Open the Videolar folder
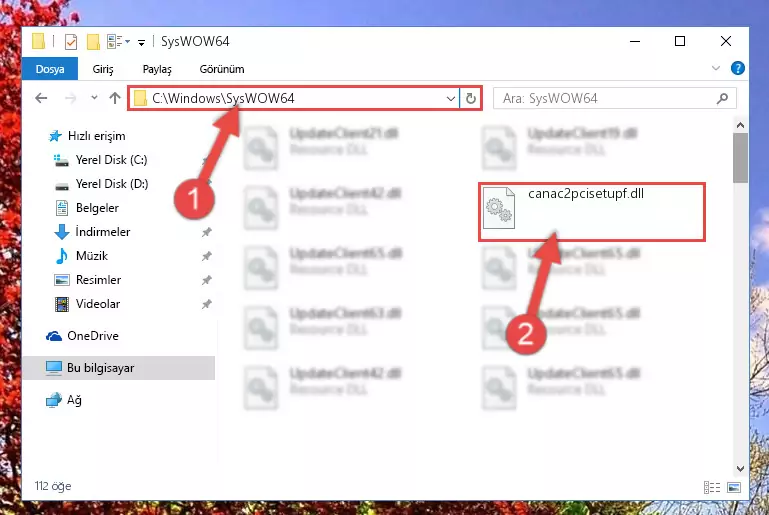This screenshot has width=769, height=515. click(98, 304)
